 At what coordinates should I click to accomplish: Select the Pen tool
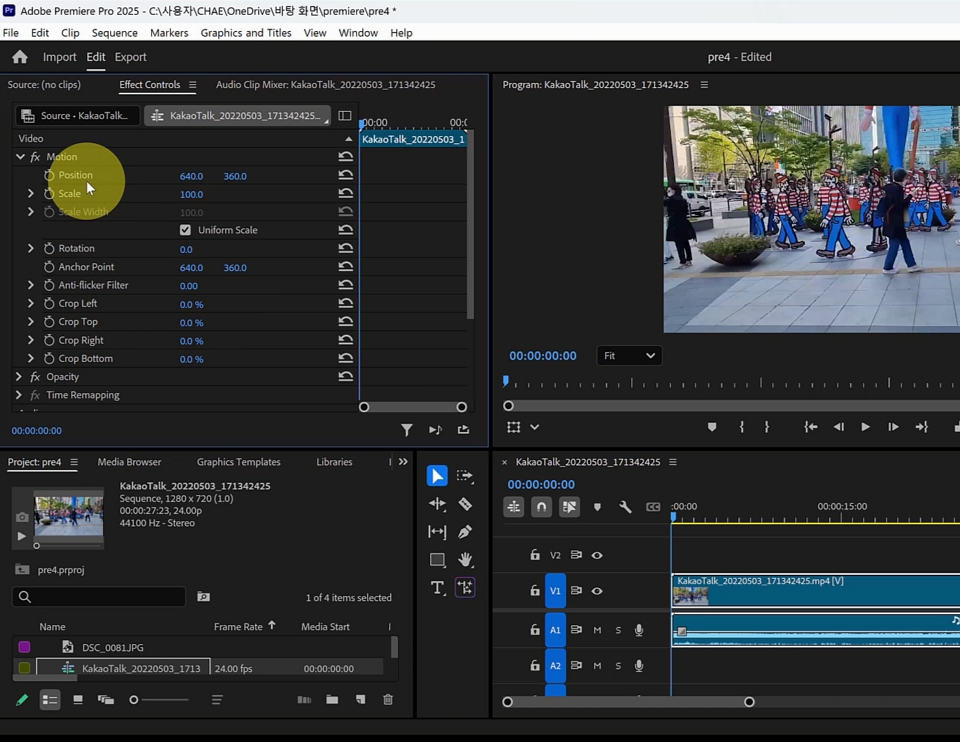465,531
